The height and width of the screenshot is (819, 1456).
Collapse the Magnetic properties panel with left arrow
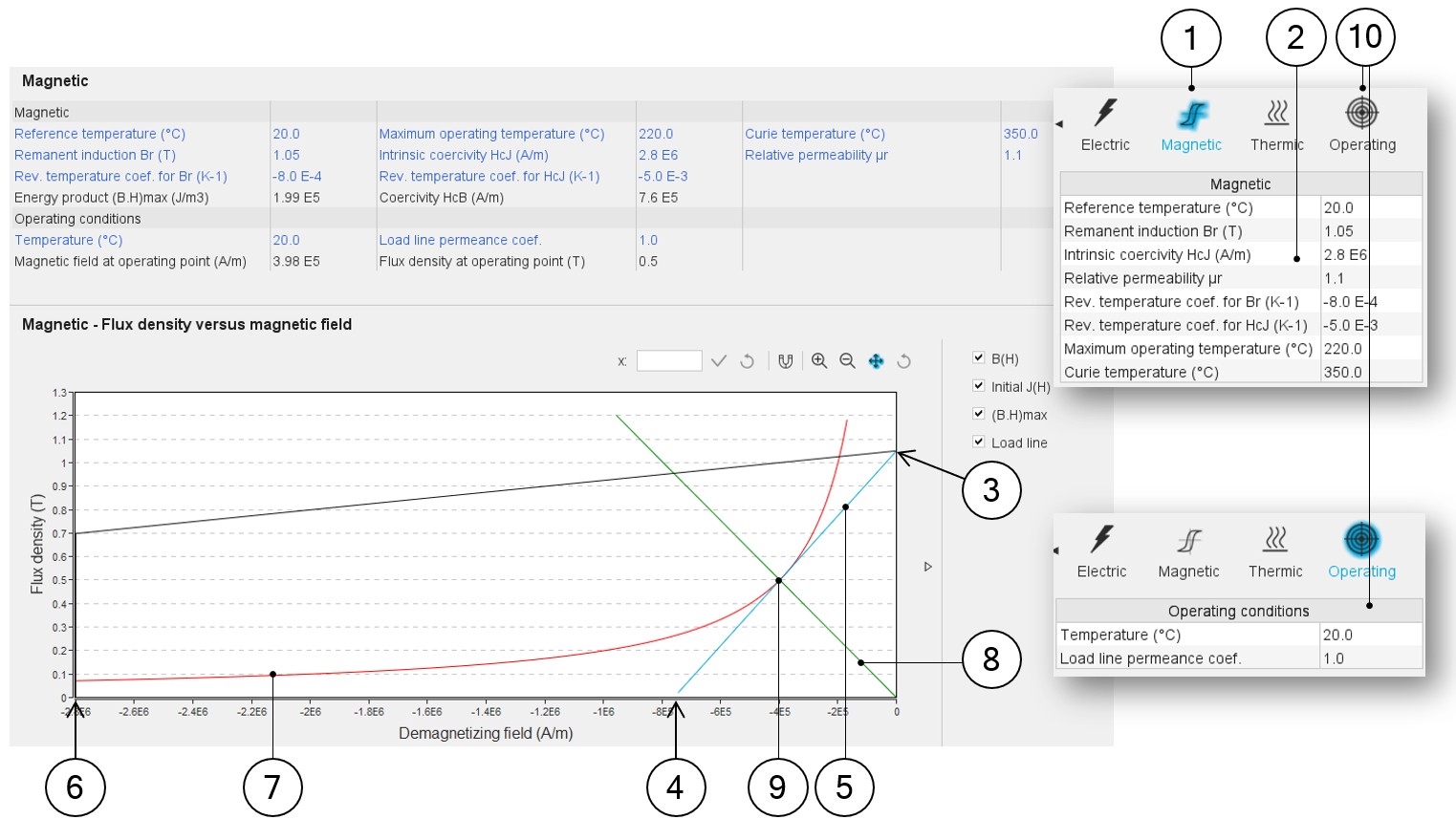point(1059,123)
